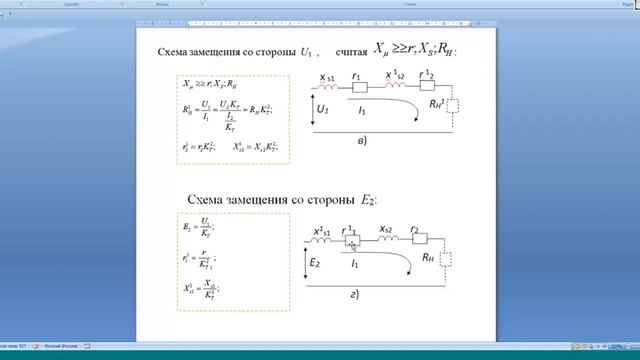Click the heading "Схема замещения со стороны E2"
This screenshot has height=360, width=640.
[x=282, y=200]
